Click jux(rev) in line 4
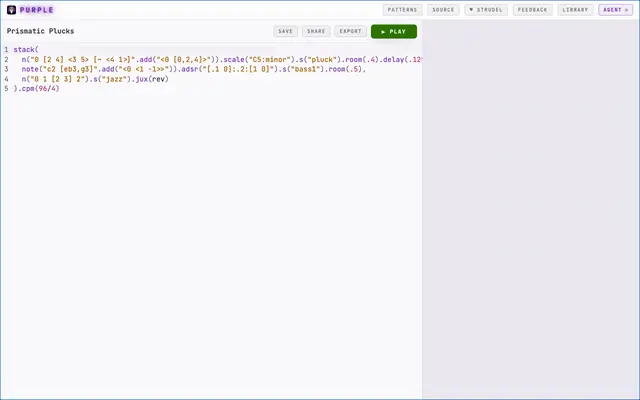This screenshot has height=400, width=640. coord(152,79)
